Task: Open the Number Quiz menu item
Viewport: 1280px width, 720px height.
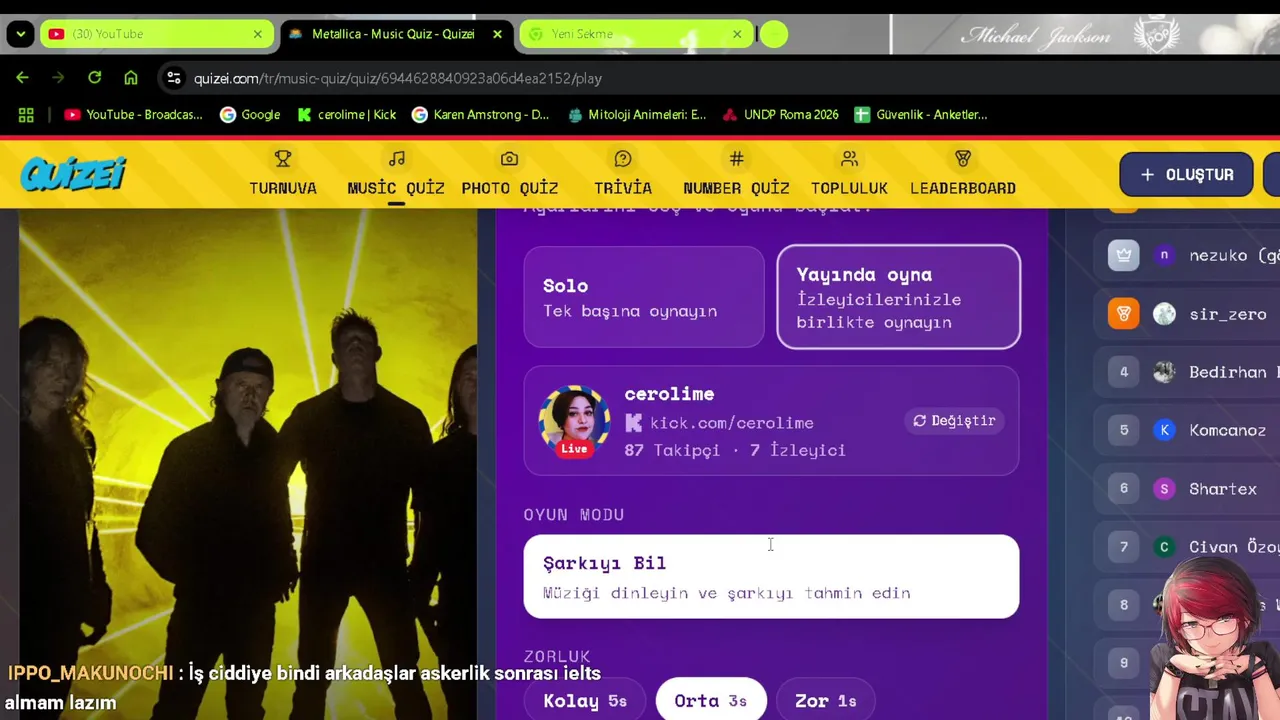Action: coord(736,173)
